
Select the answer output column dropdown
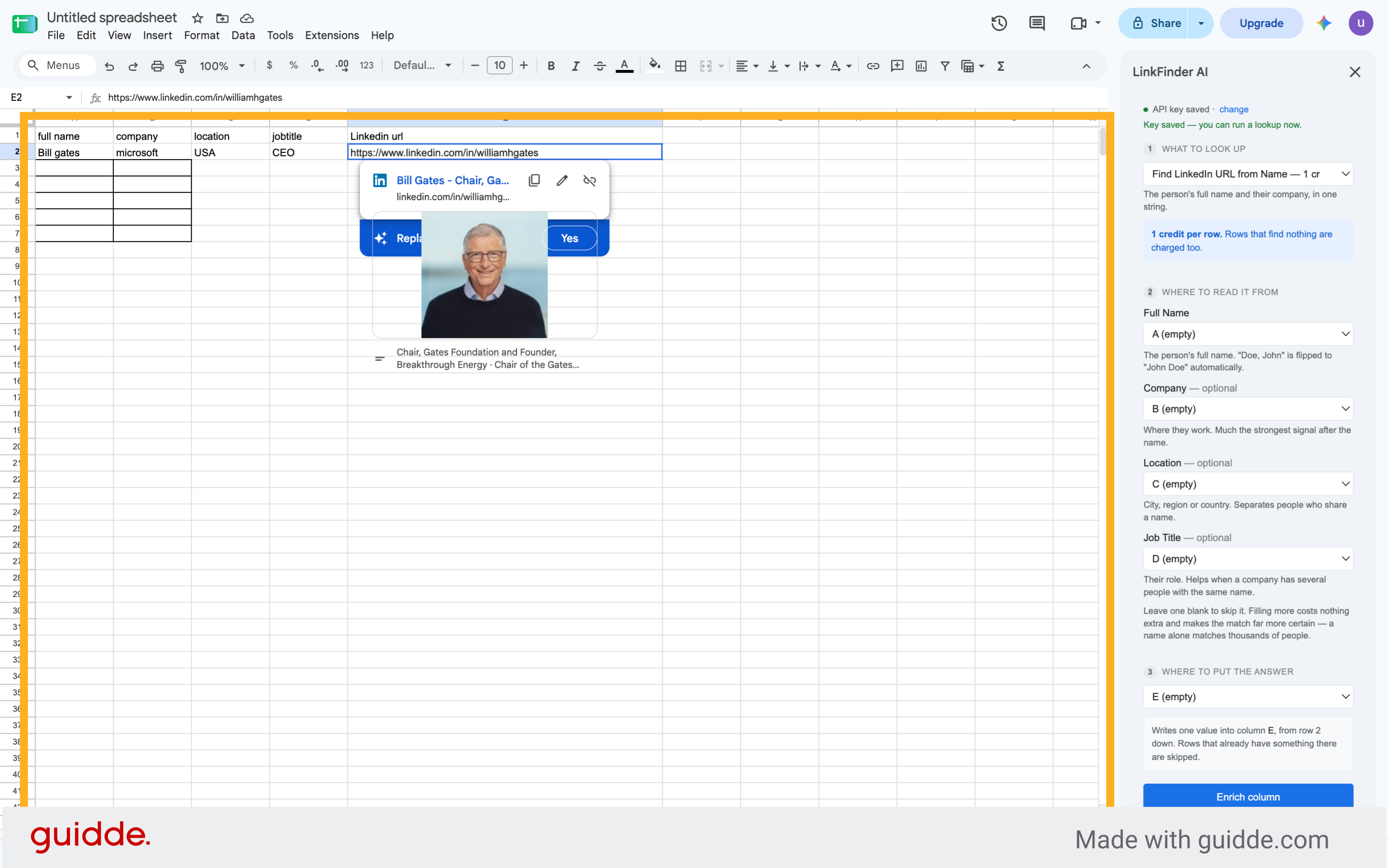[x=1248, y=696]
